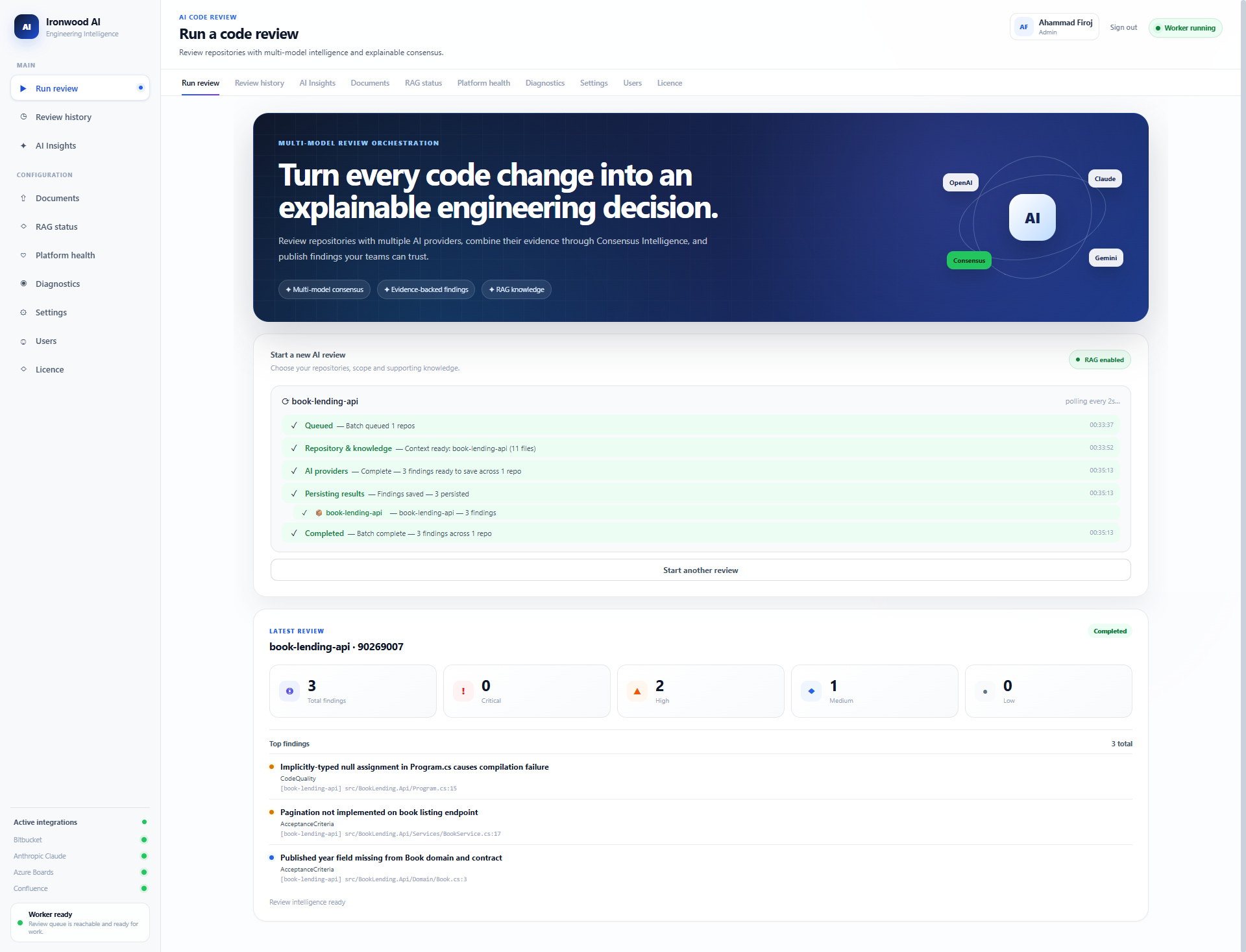Click the Multi-model consensus chip
Viewport: 1246px width, 952px height.
pos(324,289)
